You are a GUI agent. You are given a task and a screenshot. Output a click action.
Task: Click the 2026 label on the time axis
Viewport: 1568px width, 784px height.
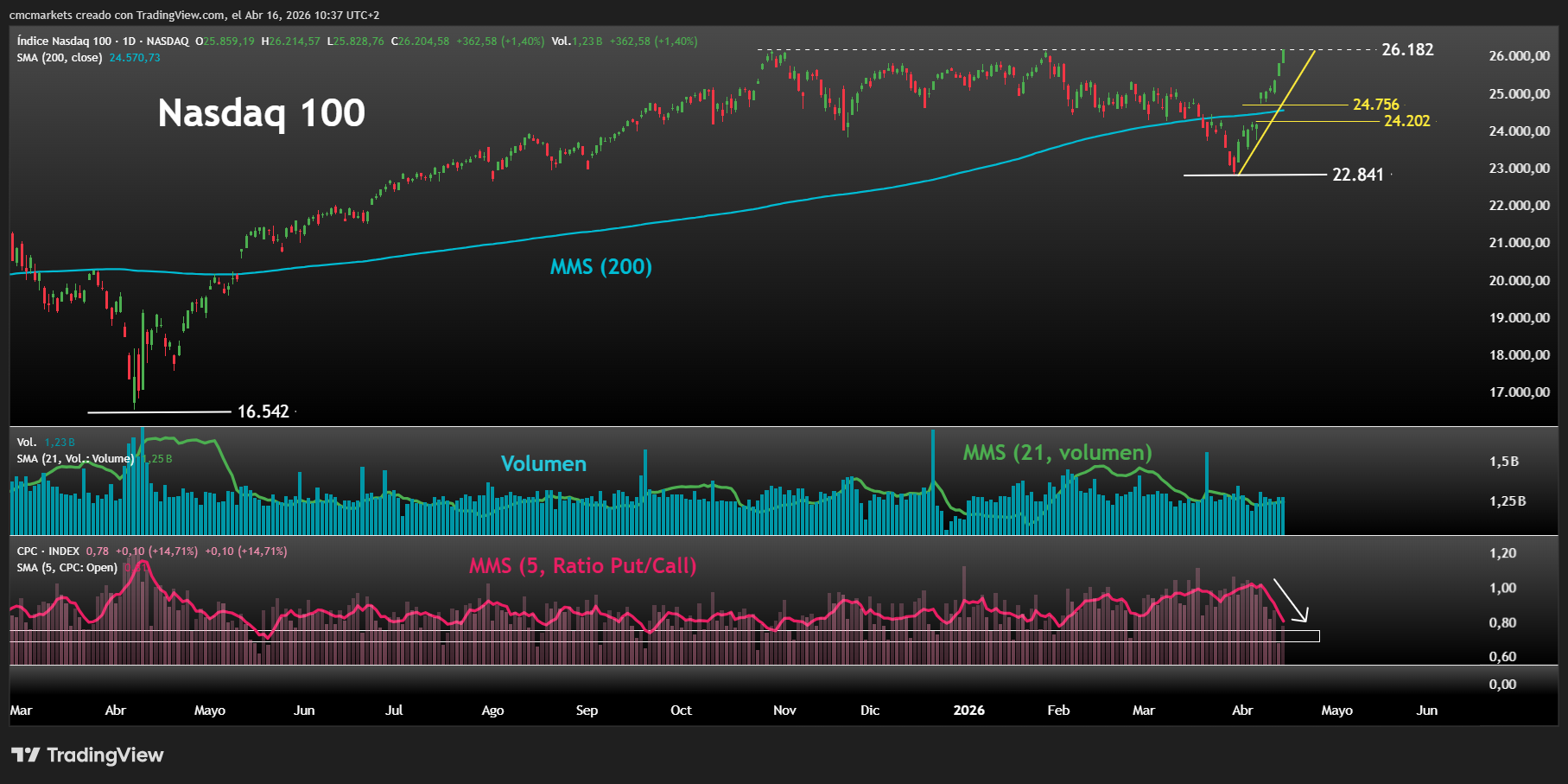point(968,711)
